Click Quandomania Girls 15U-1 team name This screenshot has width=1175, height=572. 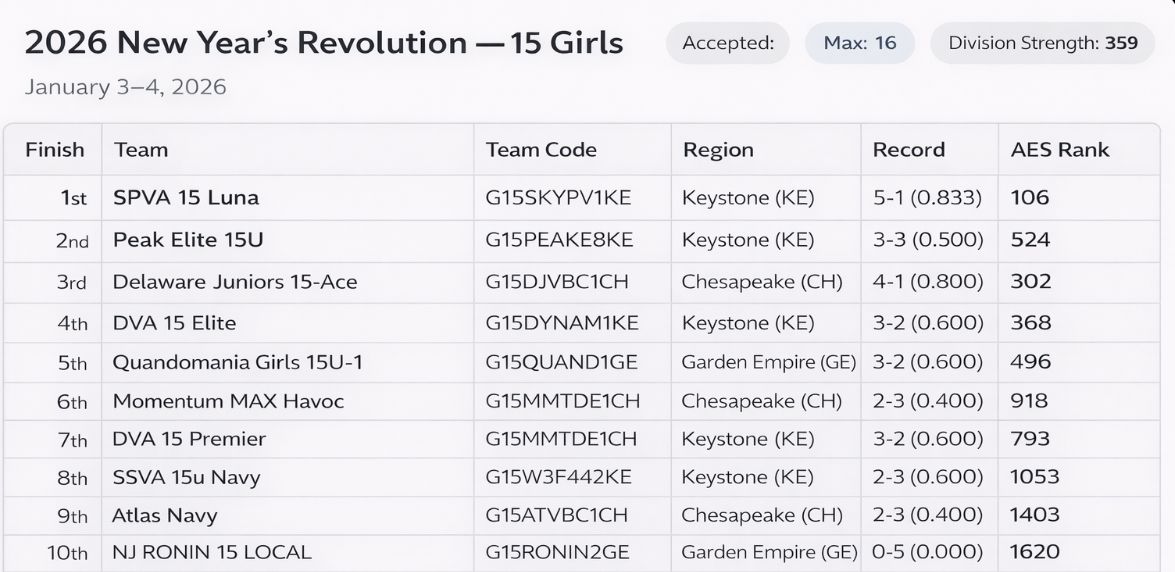(237, 362)
